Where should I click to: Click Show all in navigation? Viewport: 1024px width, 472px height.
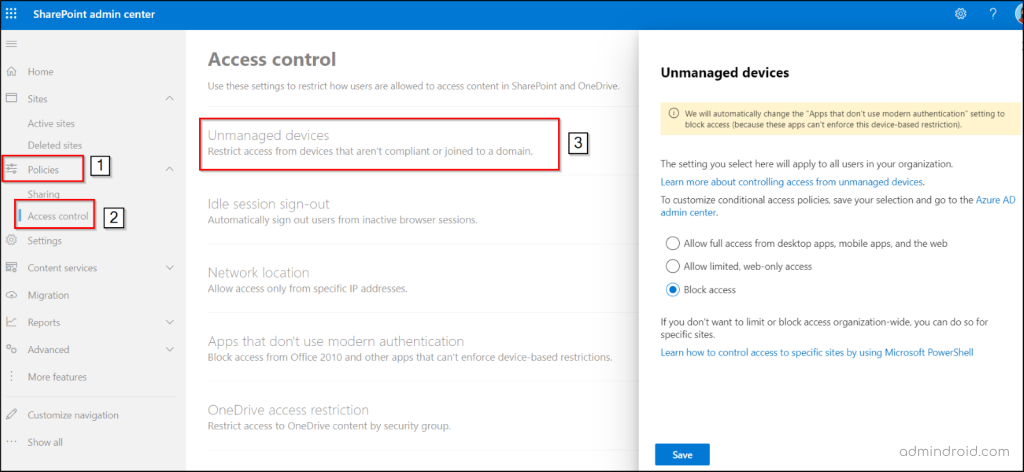[x=45, y=442]
